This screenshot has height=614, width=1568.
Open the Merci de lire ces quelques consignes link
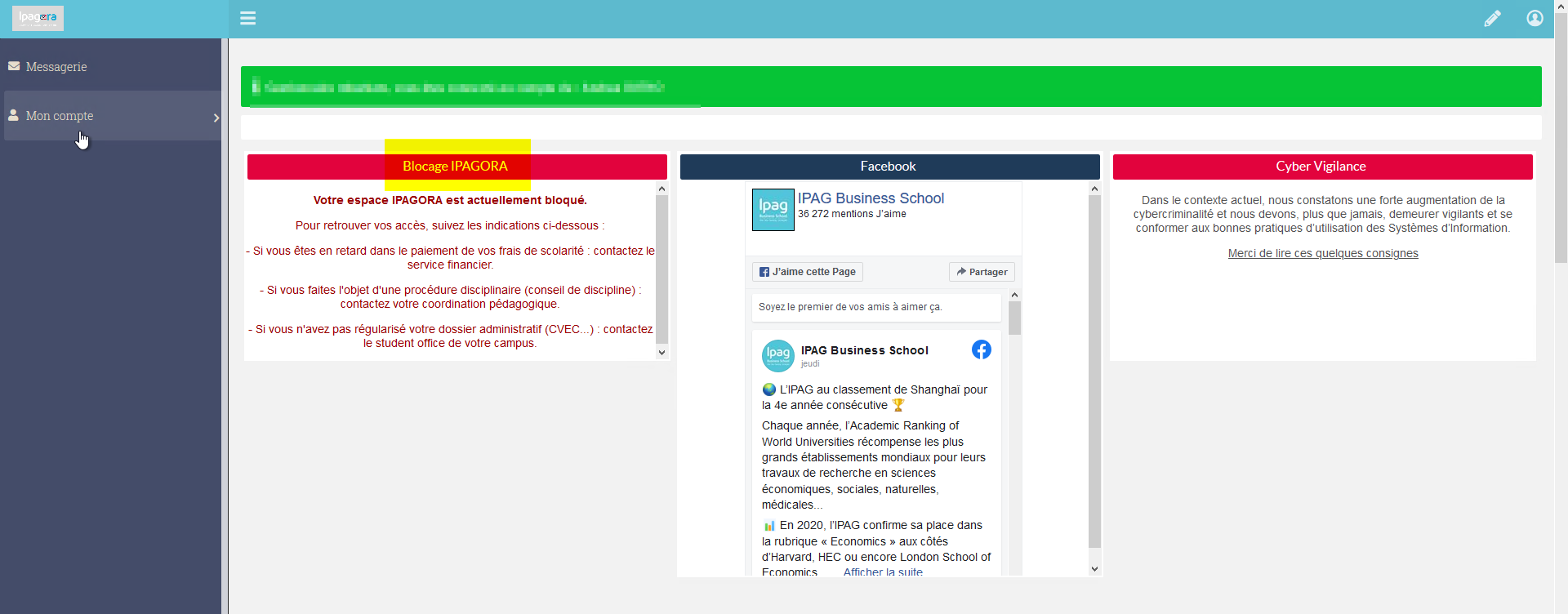pyautogui.click(x=1323, y=253)
